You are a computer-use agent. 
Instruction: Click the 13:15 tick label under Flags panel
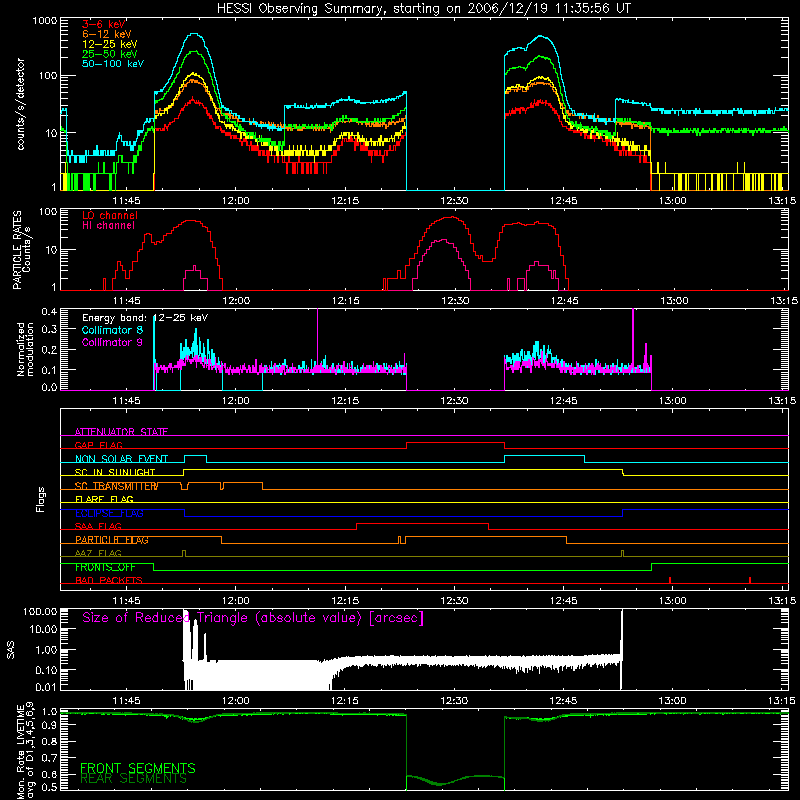click(x=782, y=601)
